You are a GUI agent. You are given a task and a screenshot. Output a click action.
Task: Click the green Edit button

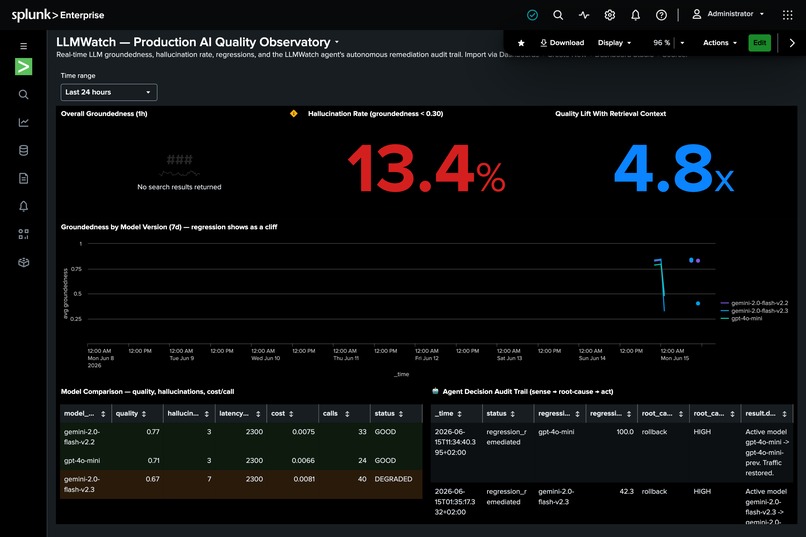pos(759,43)
